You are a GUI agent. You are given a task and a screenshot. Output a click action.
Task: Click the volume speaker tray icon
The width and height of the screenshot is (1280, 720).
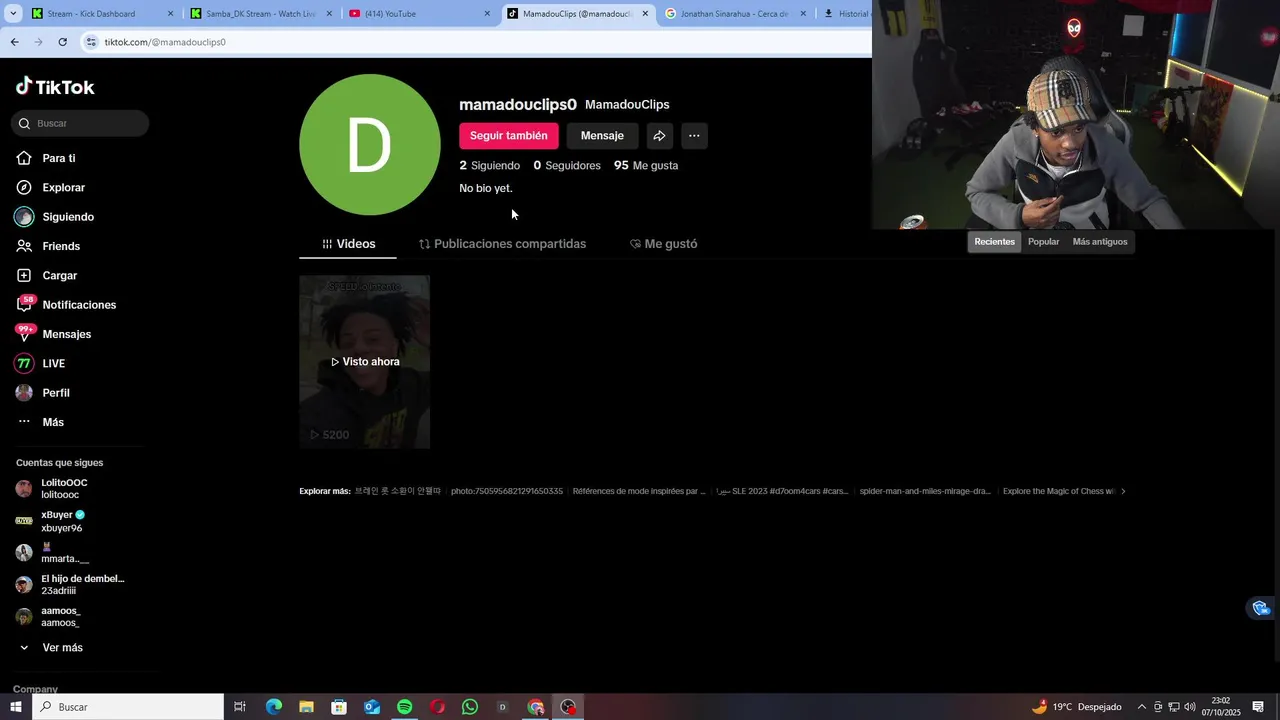click(1190, 707)
